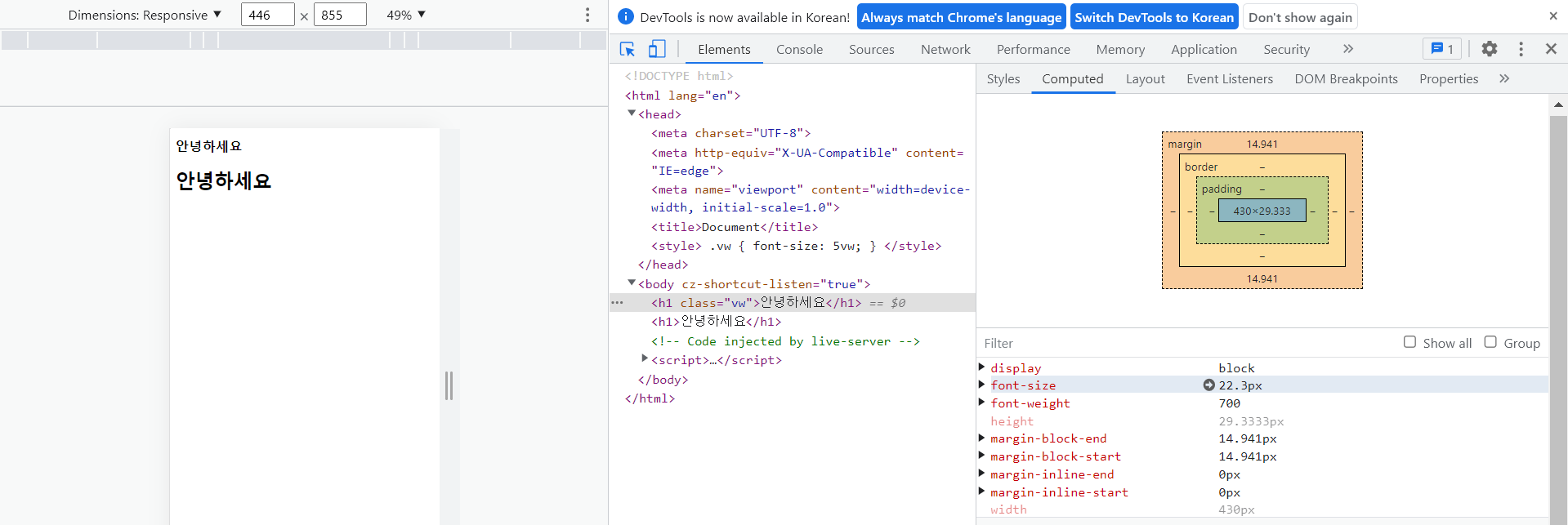Open the Dimensions Responsive dropdown
Screen dimensions: 1568x525
coord(145,15)
